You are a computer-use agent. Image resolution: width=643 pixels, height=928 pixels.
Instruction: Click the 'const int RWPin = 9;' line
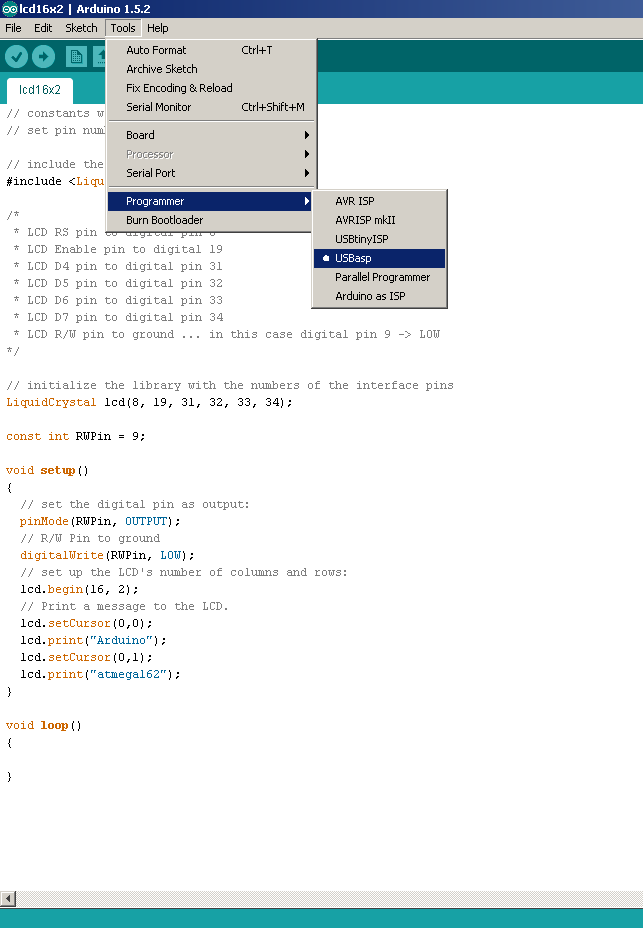click(x=76, y=436)
